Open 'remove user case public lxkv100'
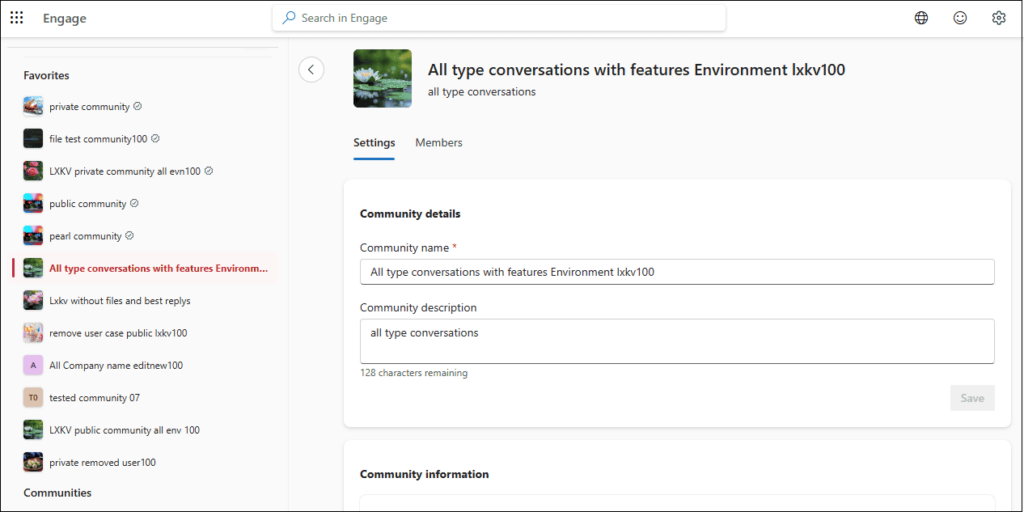 [x=118, y=332]
